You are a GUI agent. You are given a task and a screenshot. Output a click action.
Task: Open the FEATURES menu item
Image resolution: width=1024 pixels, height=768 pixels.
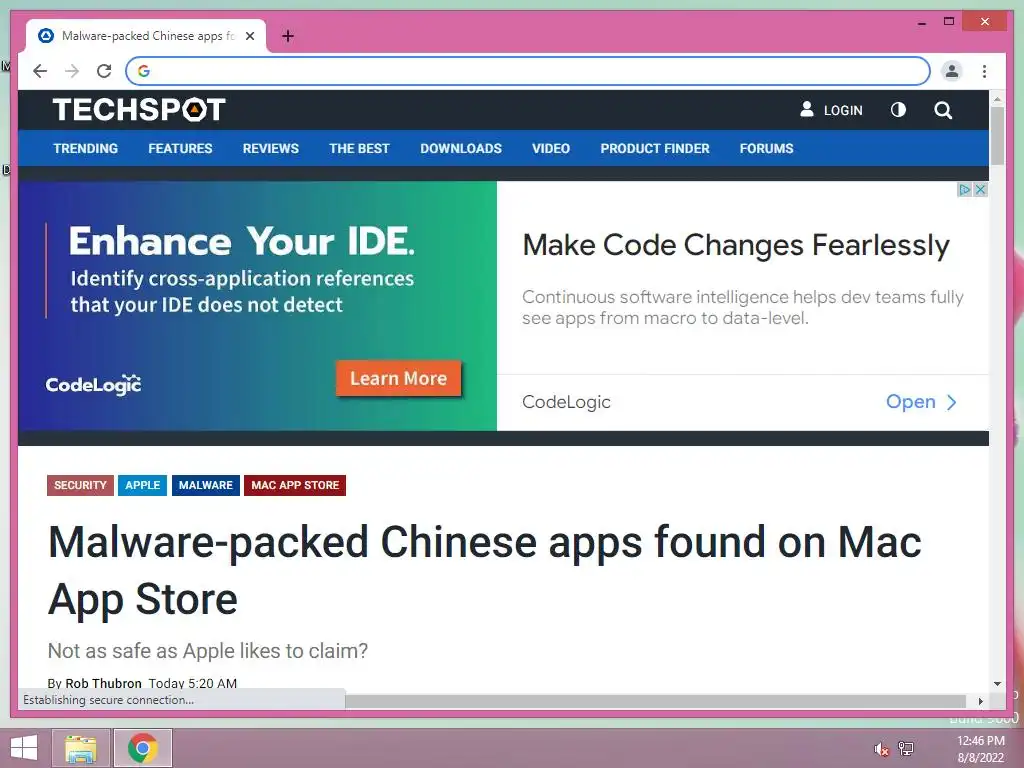[x=180, y=148]
